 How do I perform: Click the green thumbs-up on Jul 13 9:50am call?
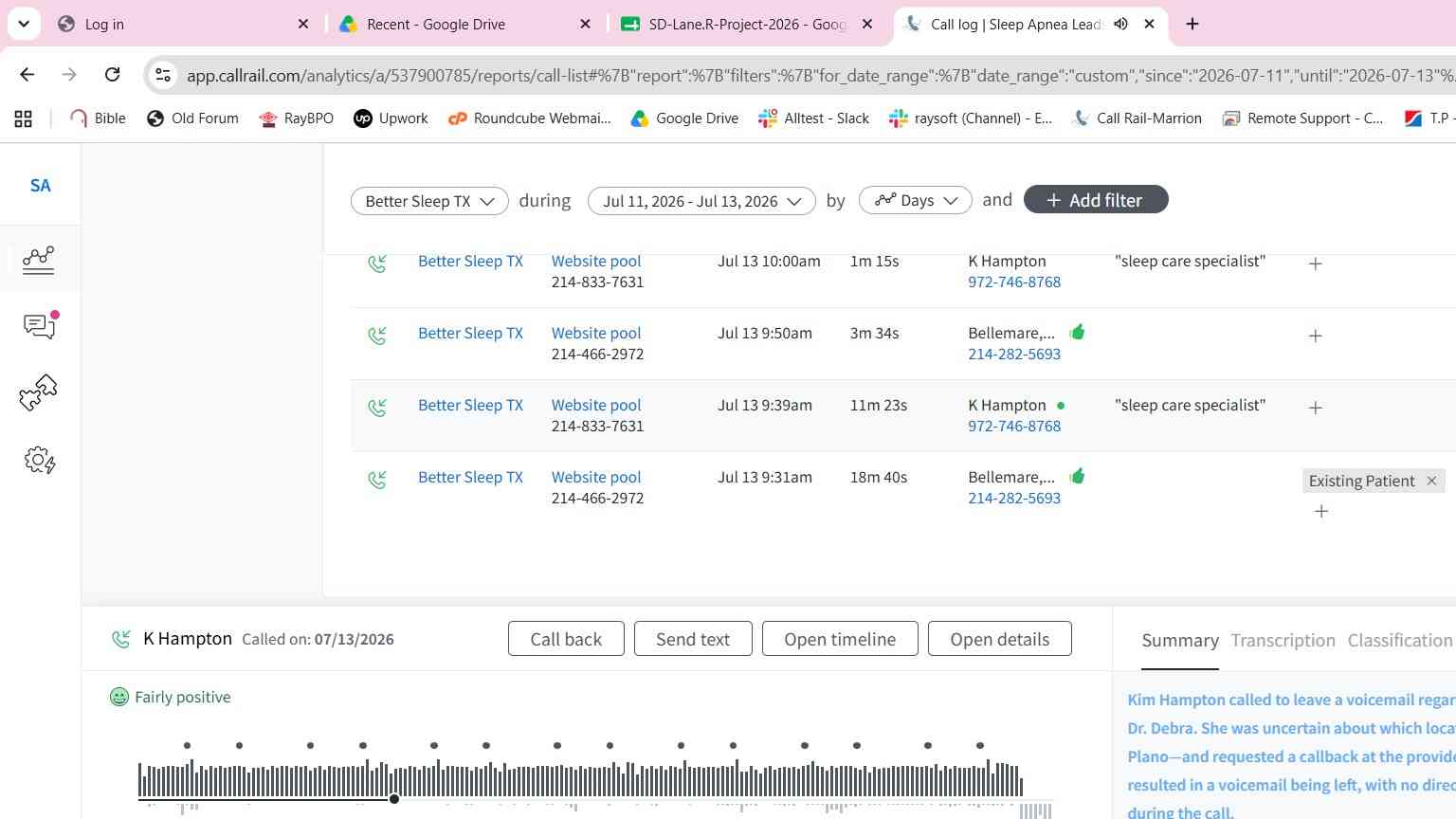[1077, 332]
